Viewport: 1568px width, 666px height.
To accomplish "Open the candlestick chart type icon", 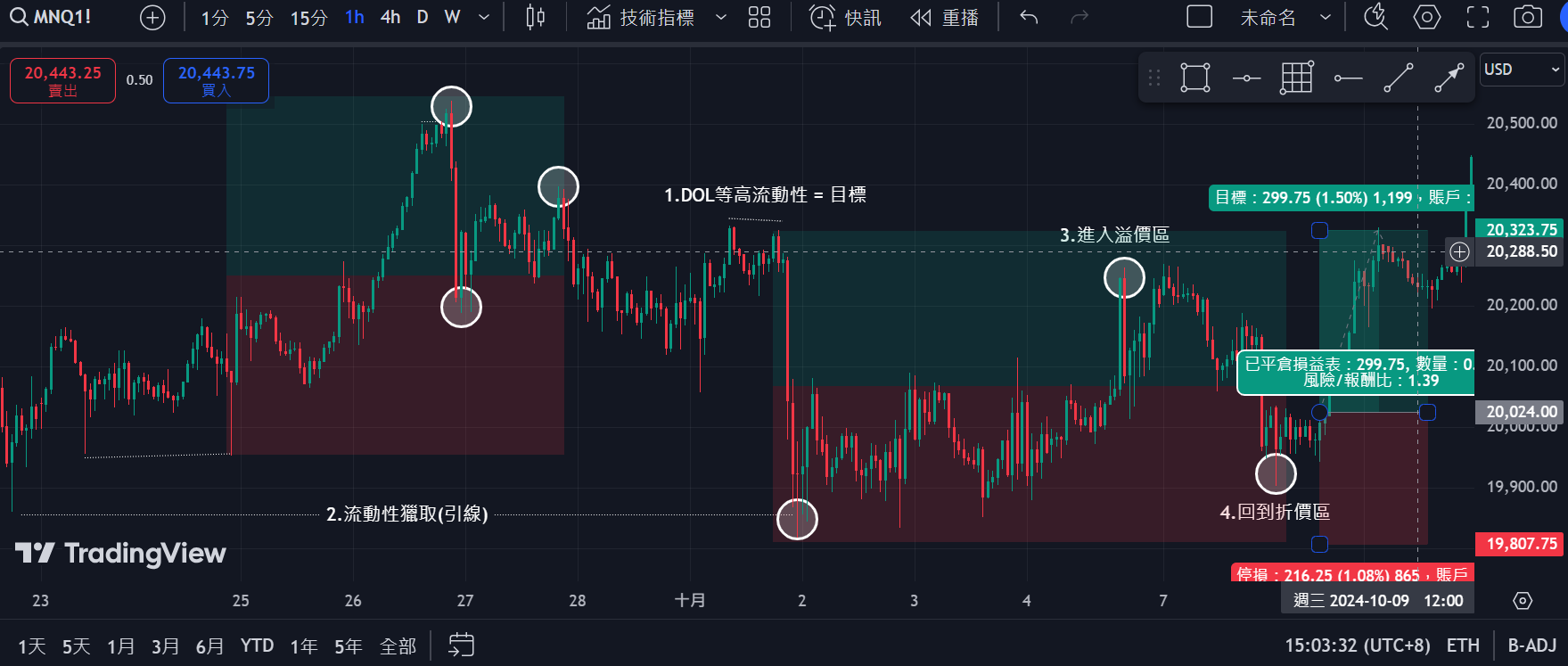I will tap(535, 17).
